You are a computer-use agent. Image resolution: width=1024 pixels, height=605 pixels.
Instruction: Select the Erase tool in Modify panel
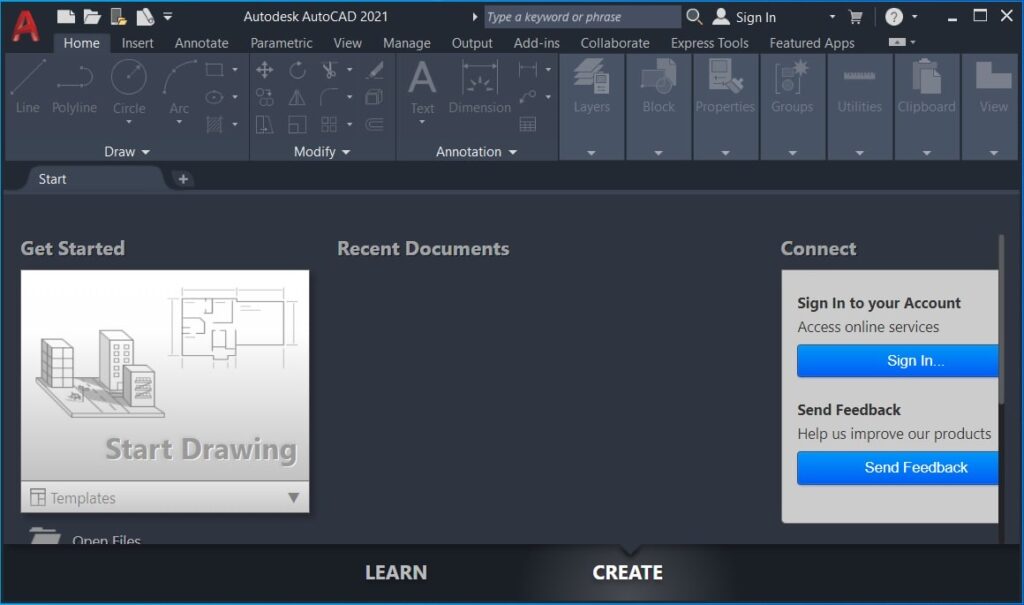click(375, 69)
